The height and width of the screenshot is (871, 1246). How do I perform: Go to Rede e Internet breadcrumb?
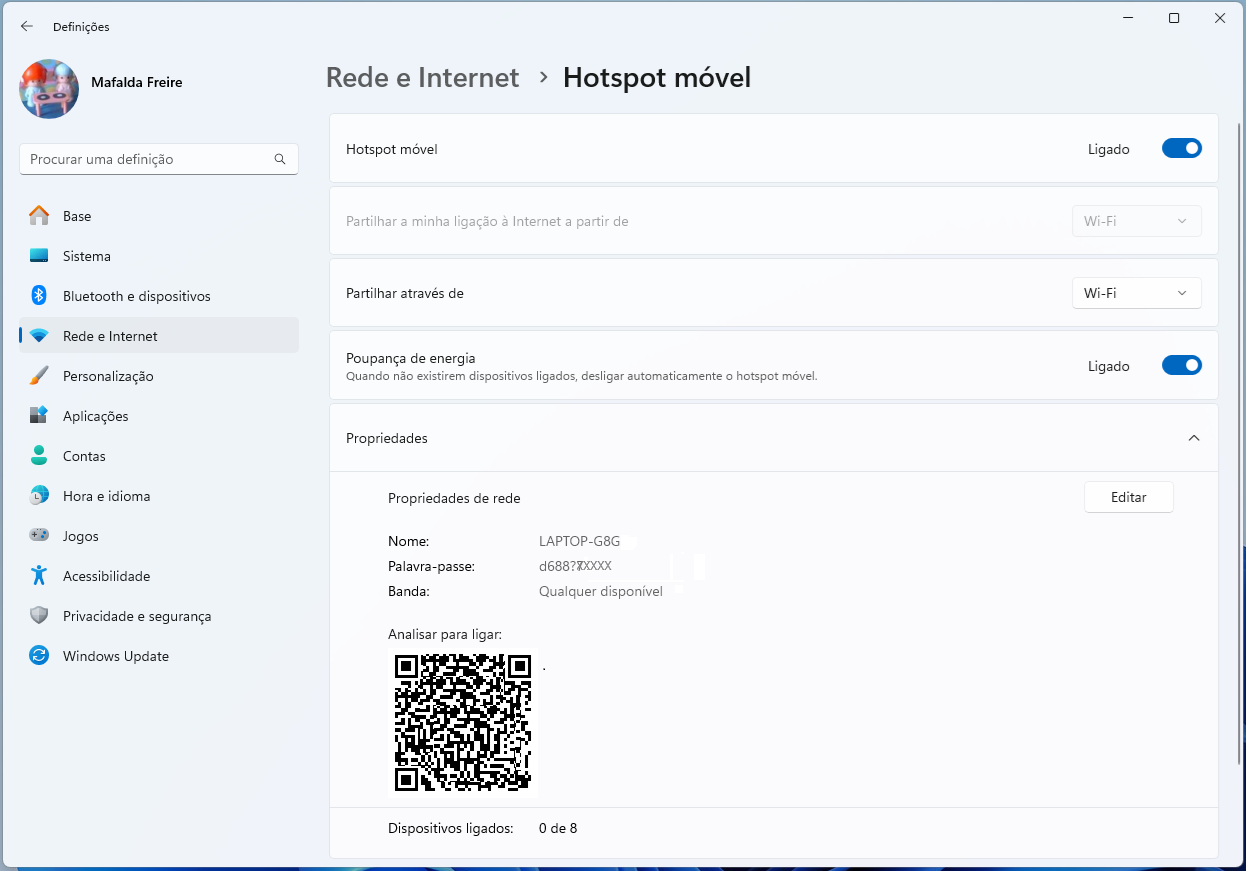(422, 78)
